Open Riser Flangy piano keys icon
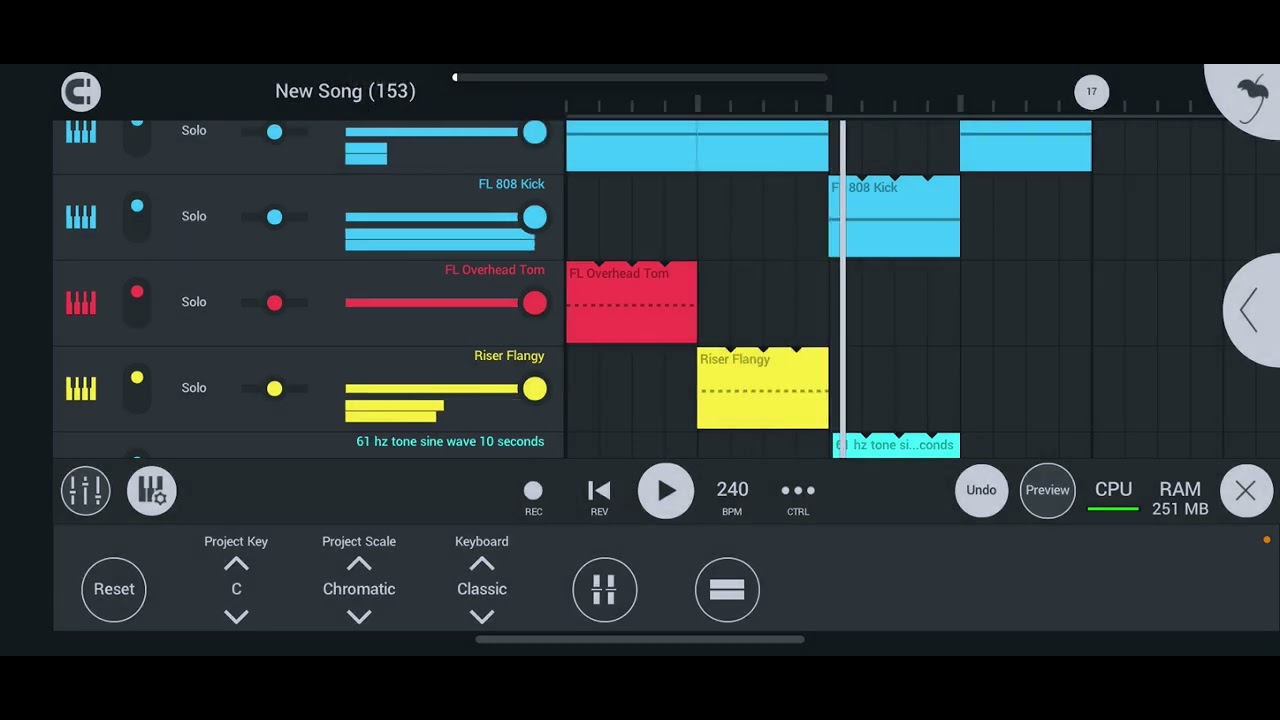This screenshot has width=1280, height=720. coord(81,389)
